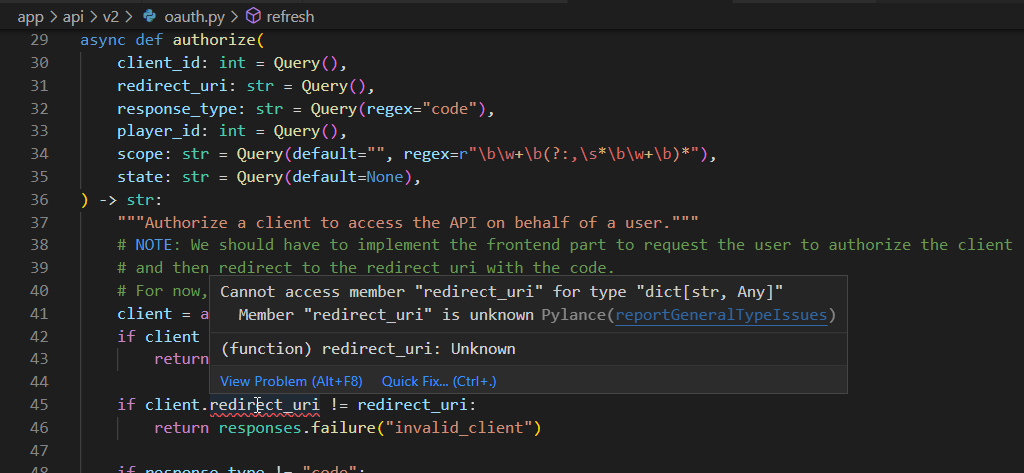Click line number 36 in the gutter
Image resolution: width=1024 pixels, height=473 pixels.
click(x=38, y=199)
